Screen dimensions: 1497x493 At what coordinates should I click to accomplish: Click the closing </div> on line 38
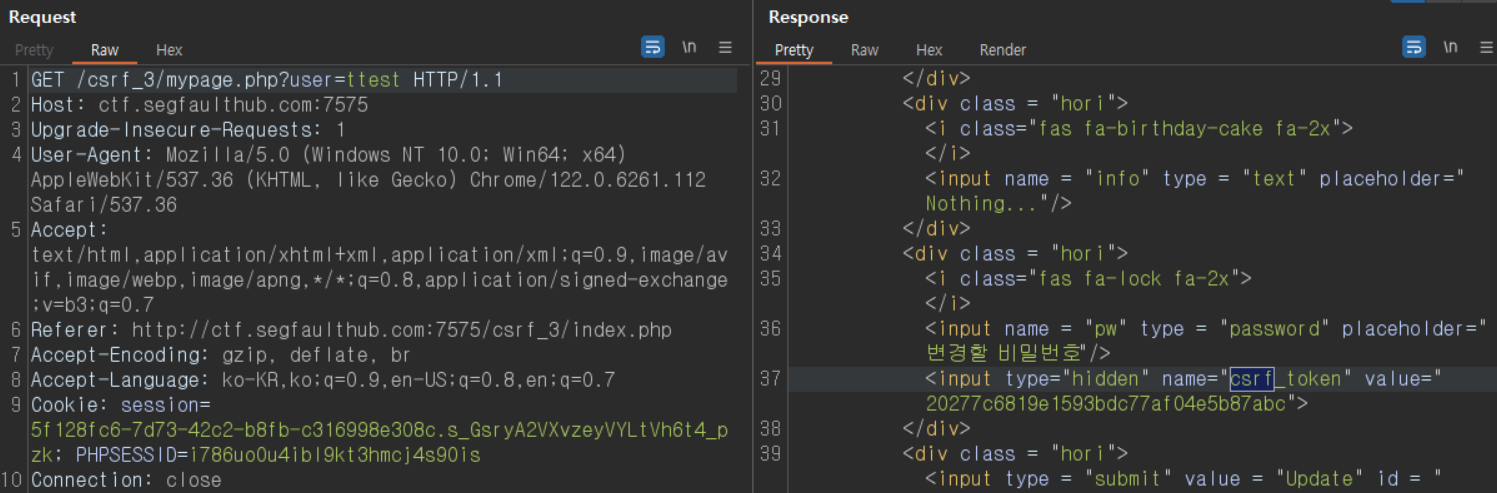936,428
